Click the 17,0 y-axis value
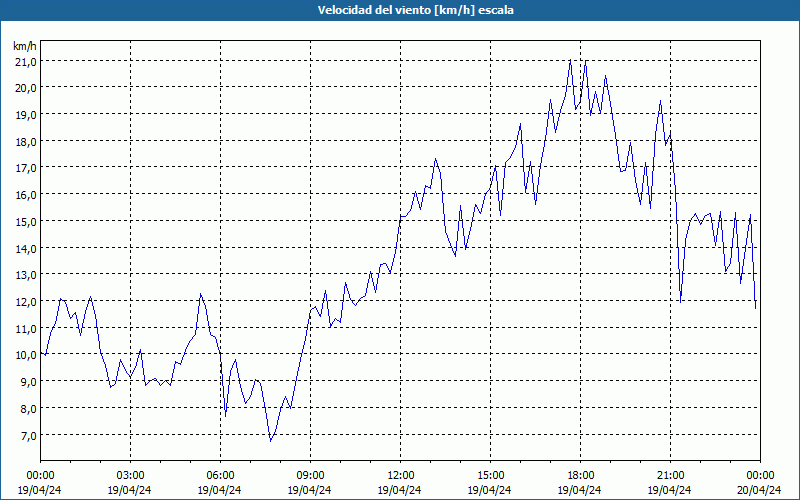The height and width of the screenshot is (500, 800). tap(27, 168)
